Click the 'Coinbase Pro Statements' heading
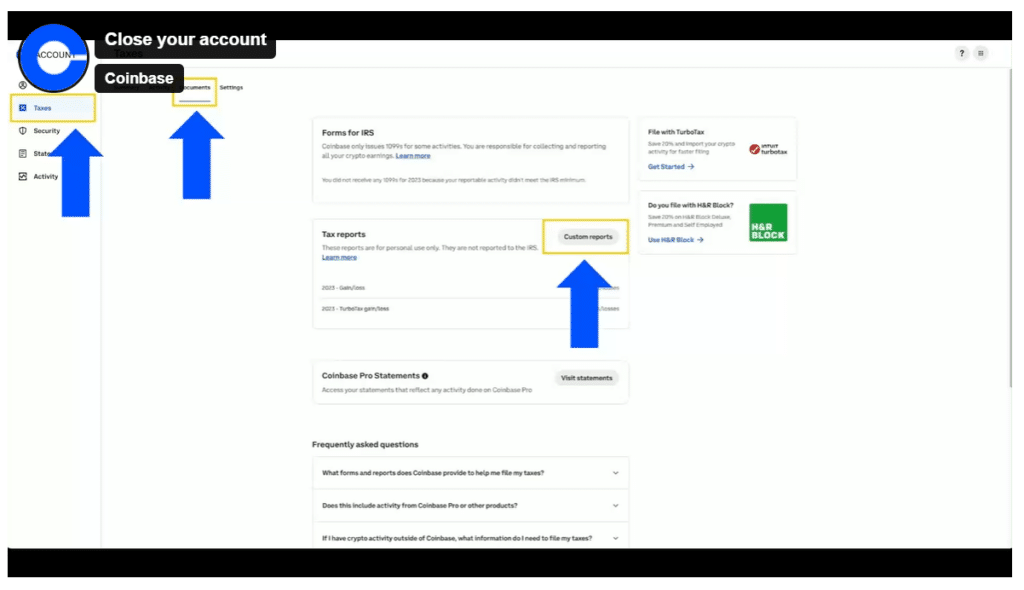Image resolution: width=1024 pixels, height=590 pixels. pyautogui.click(x=370, y=376)
